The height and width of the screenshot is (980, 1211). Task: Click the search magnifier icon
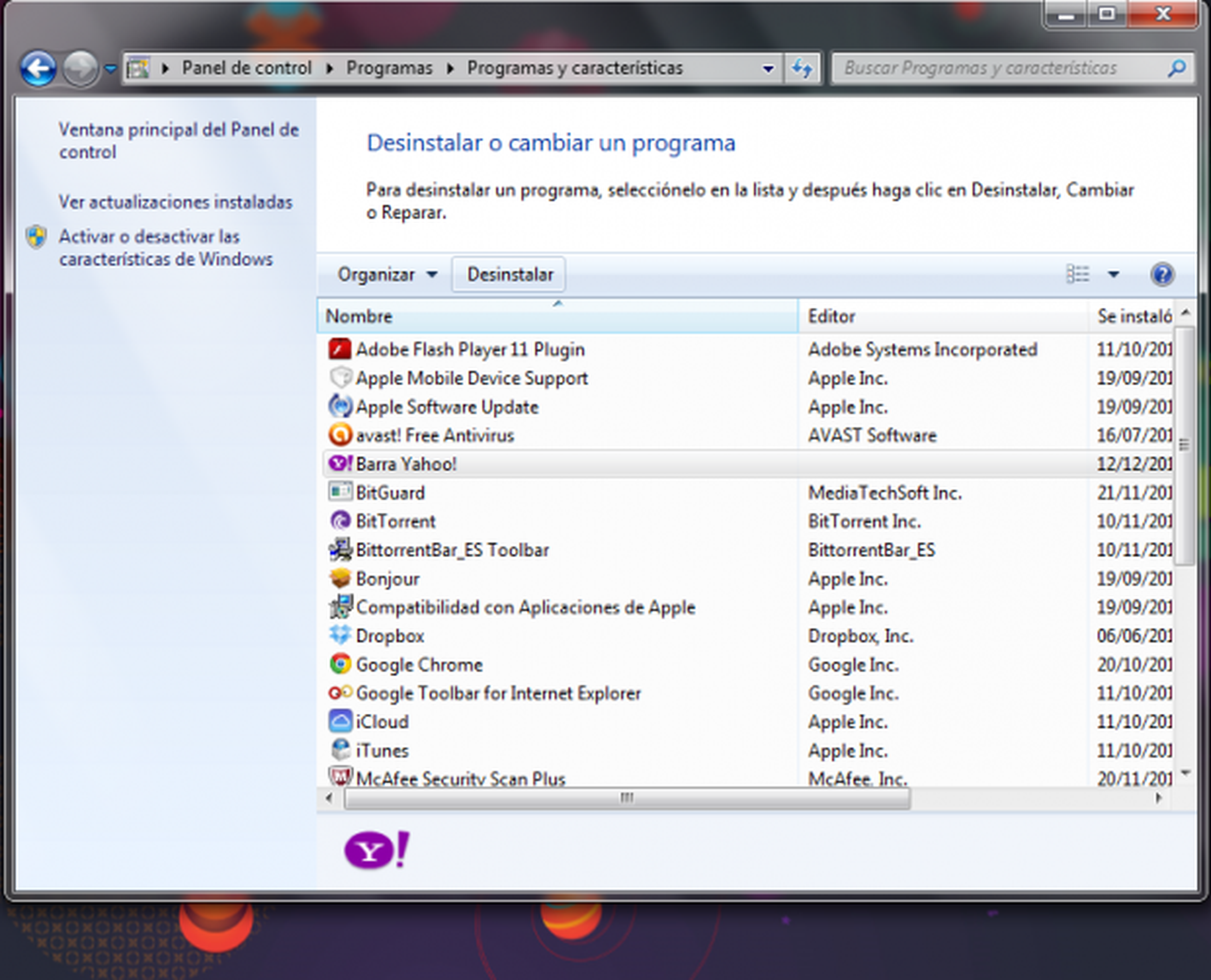[1177, 68]
